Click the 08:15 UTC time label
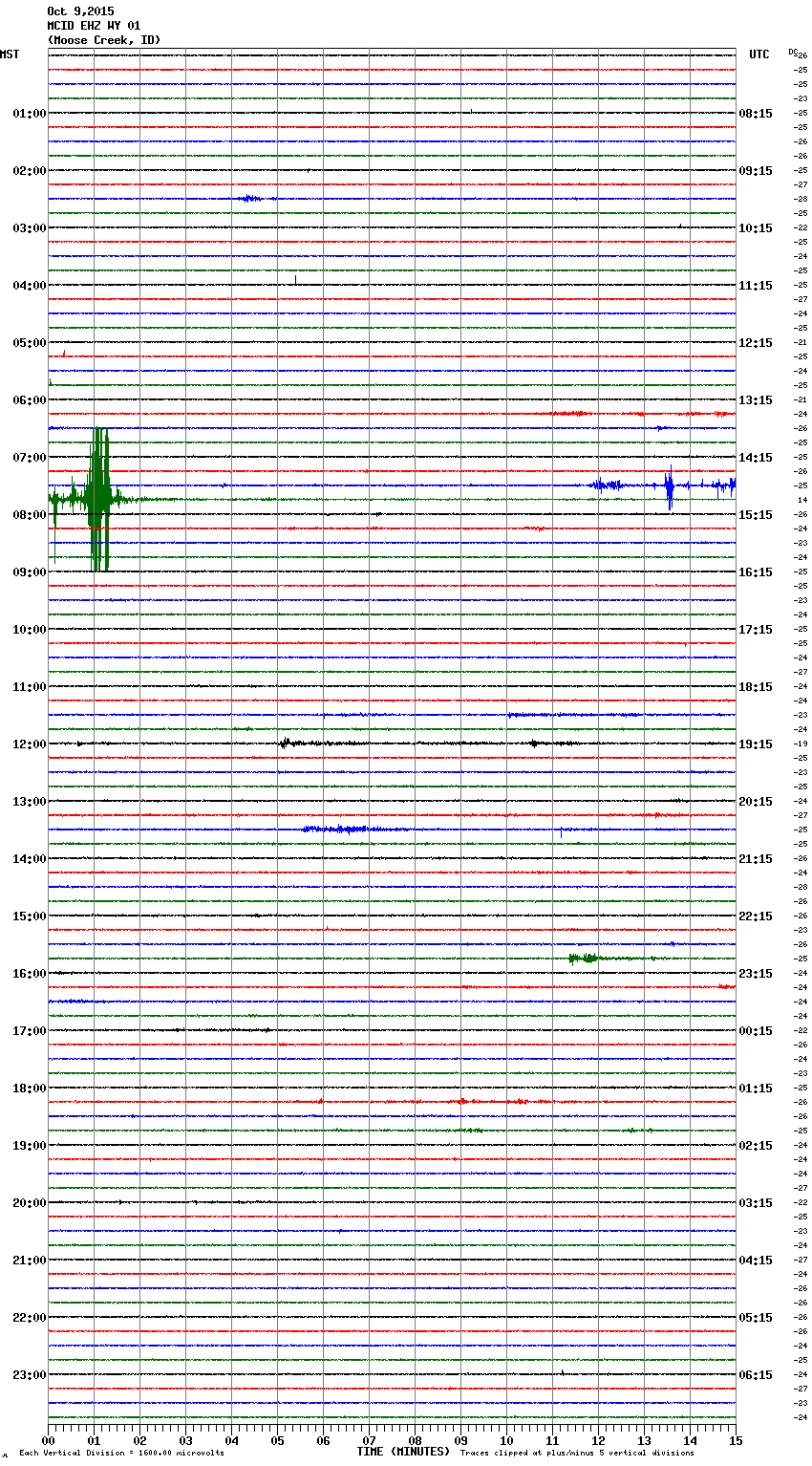Image resolution: width=812 pixels, height=1466 pixels. click(x=756, y=114)
